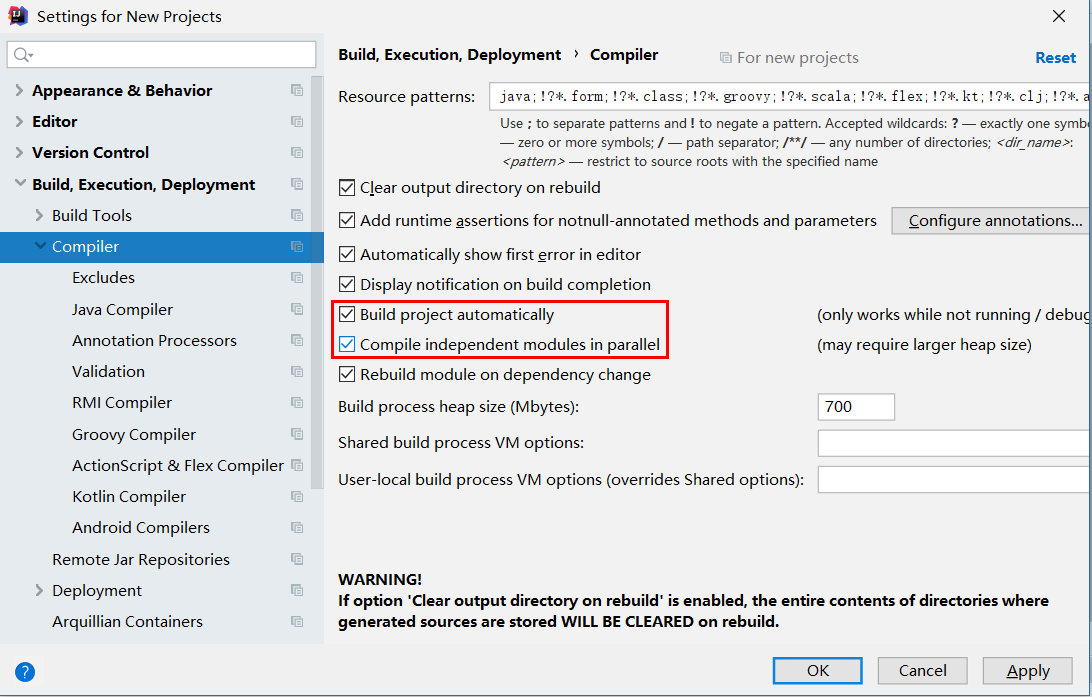Toggle Clear output directory on rebuild
The width and height of the screenshot is (1092, 697).
pos(347,187)
